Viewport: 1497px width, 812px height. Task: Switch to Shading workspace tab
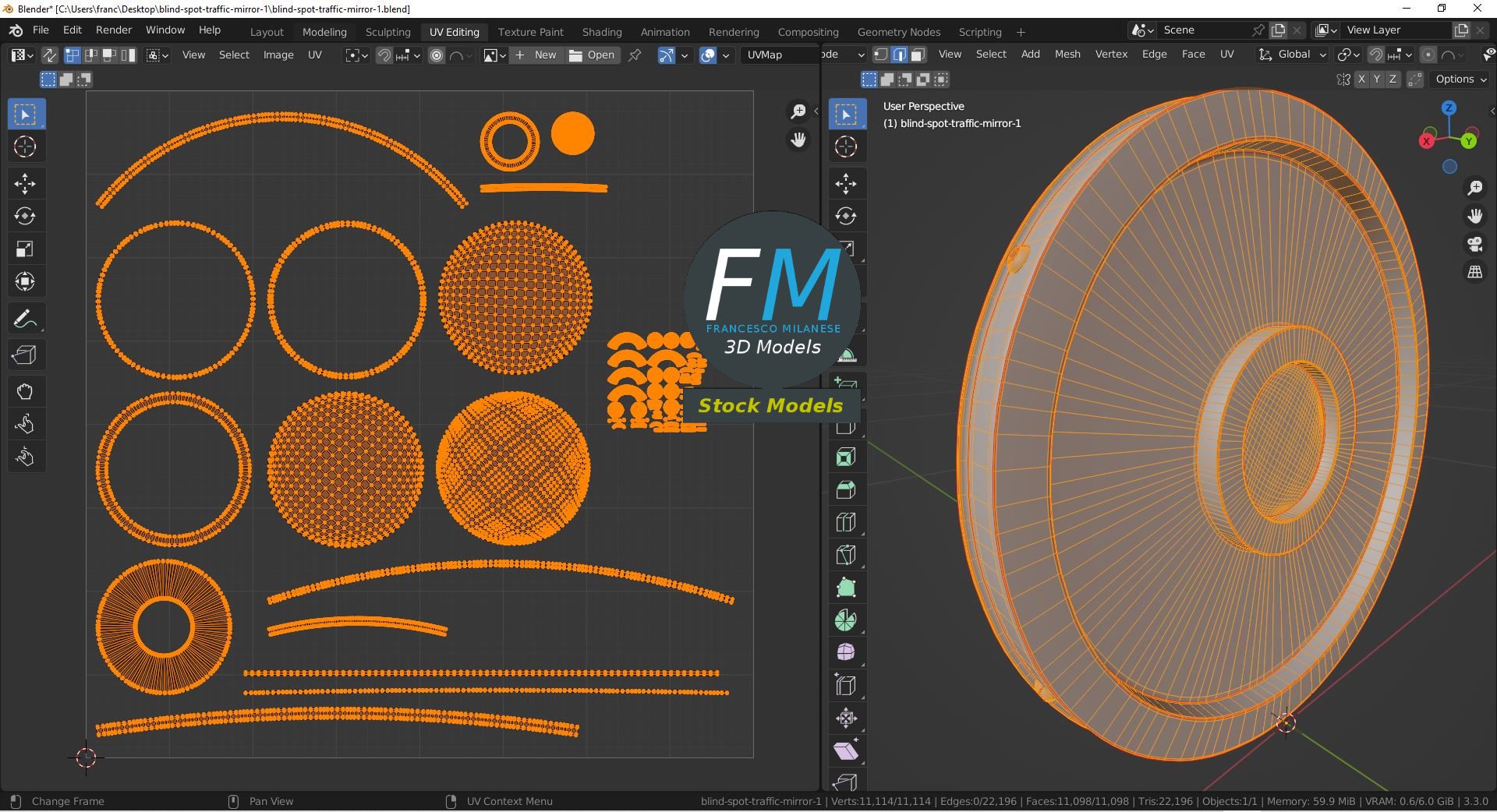click(x=602, y=32)
